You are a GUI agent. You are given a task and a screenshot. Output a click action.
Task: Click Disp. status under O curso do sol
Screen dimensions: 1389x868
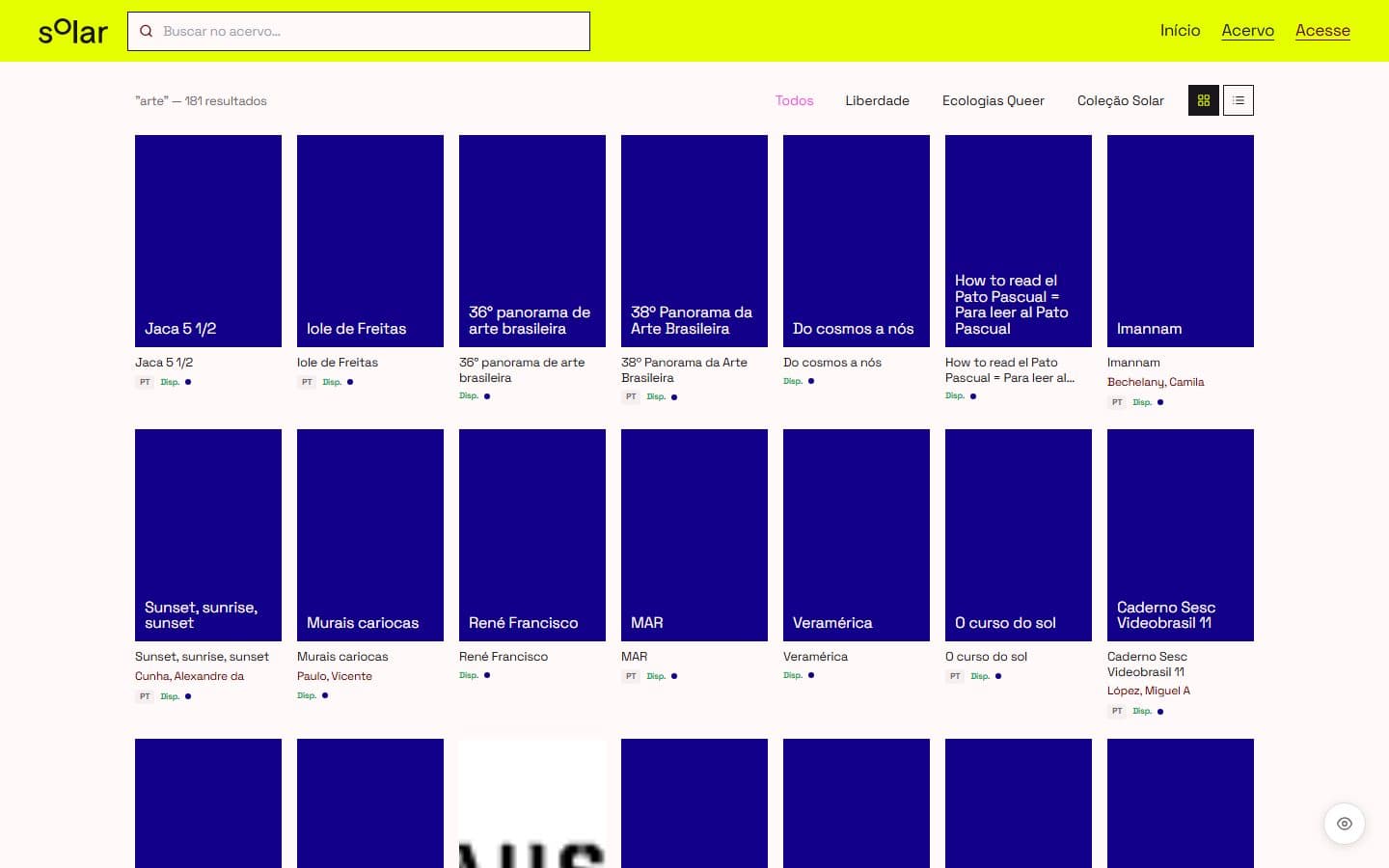click(980, 676)
